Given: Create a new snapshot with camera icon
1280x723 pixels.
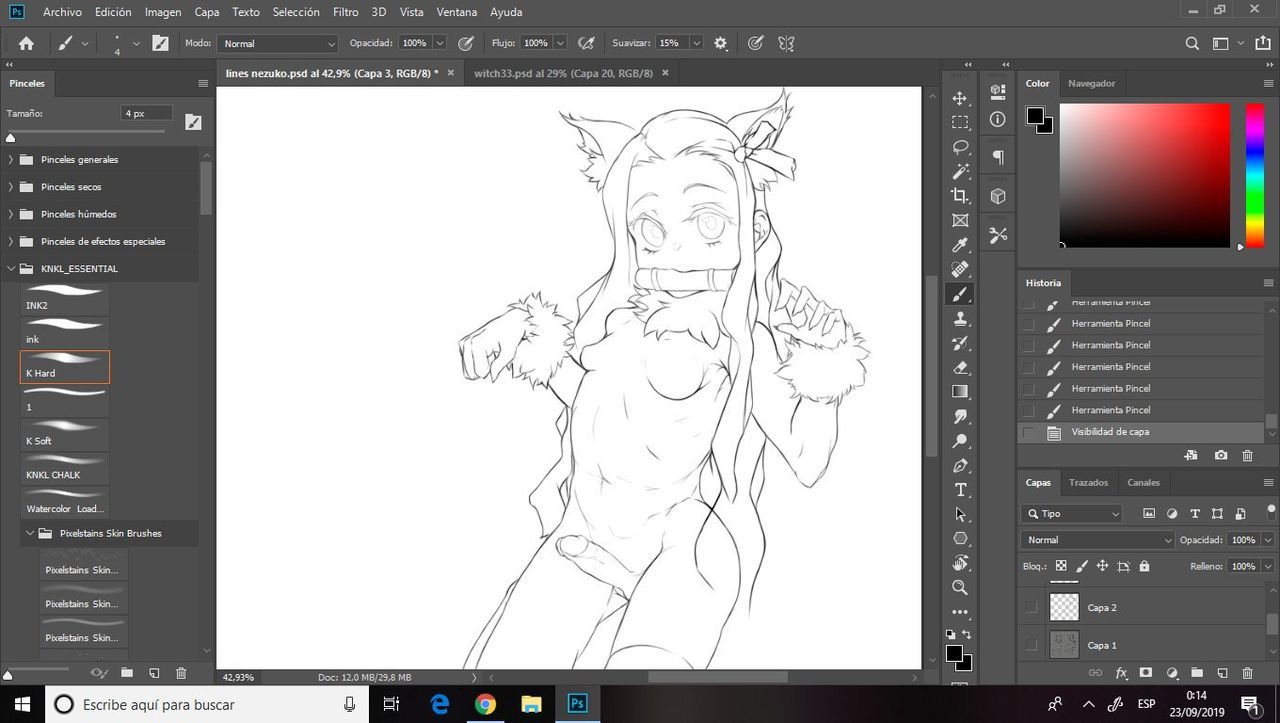Looking at the screenshot, I should 1220,455.
